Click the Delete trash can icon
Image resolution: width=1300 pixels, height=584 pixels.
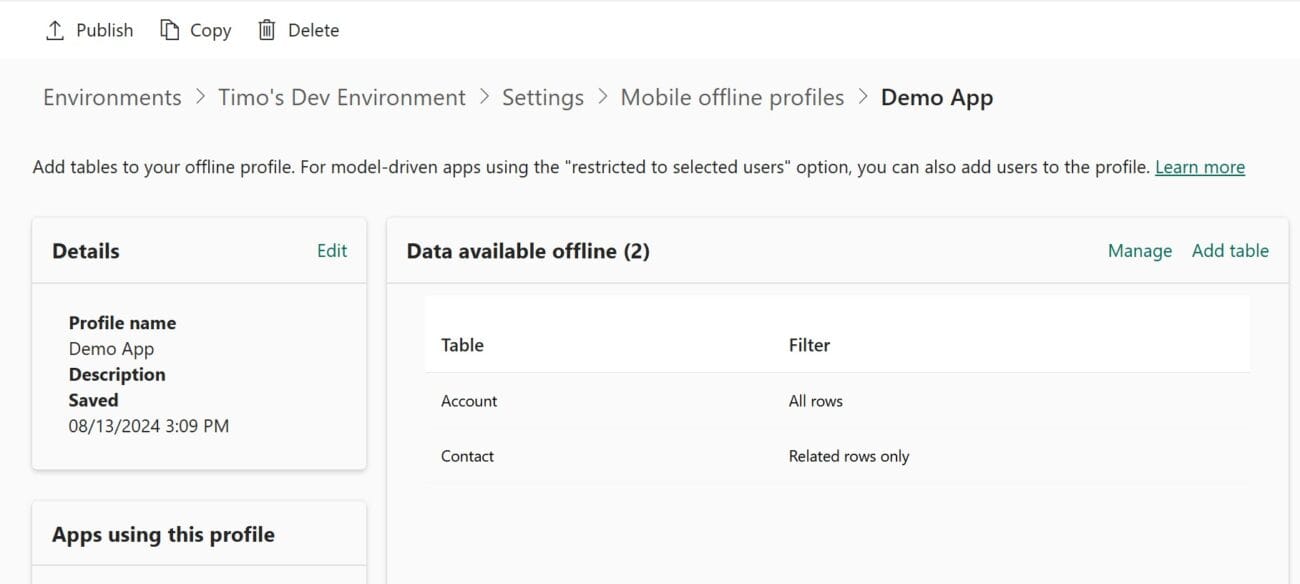(x=266, y=30)
